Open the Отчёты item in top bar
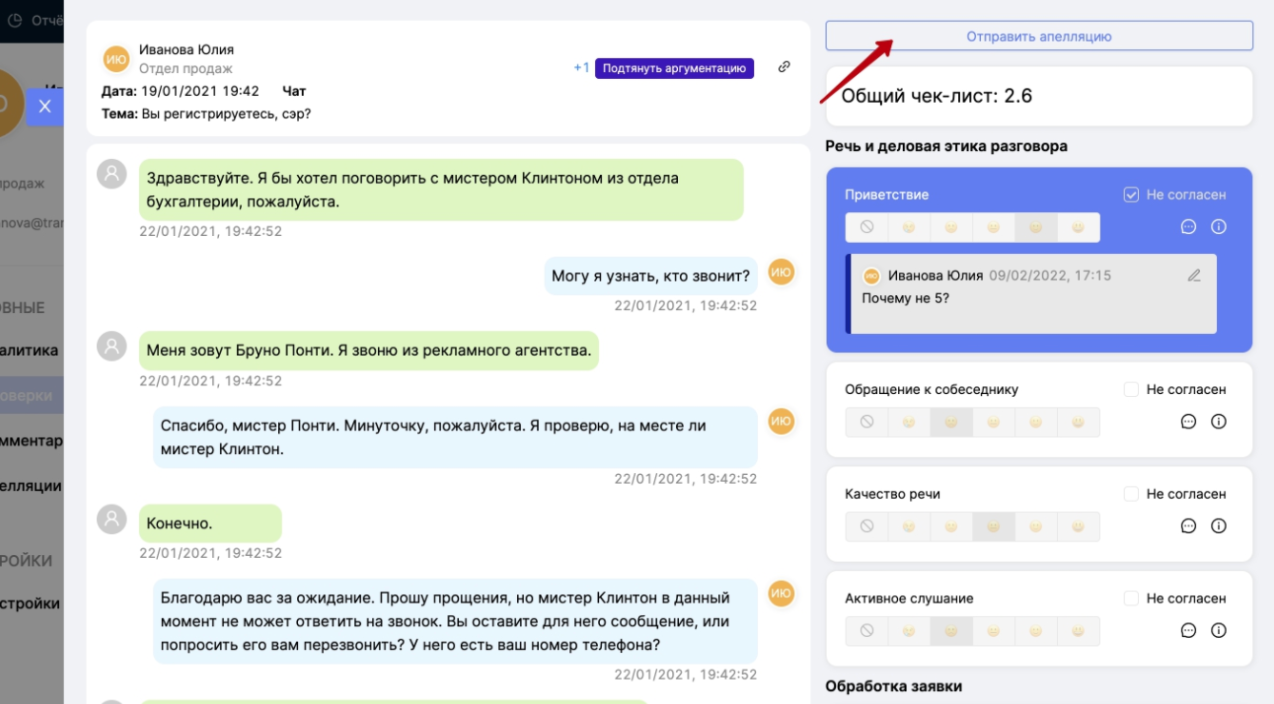1274x704 pixels. click(40, 20)
